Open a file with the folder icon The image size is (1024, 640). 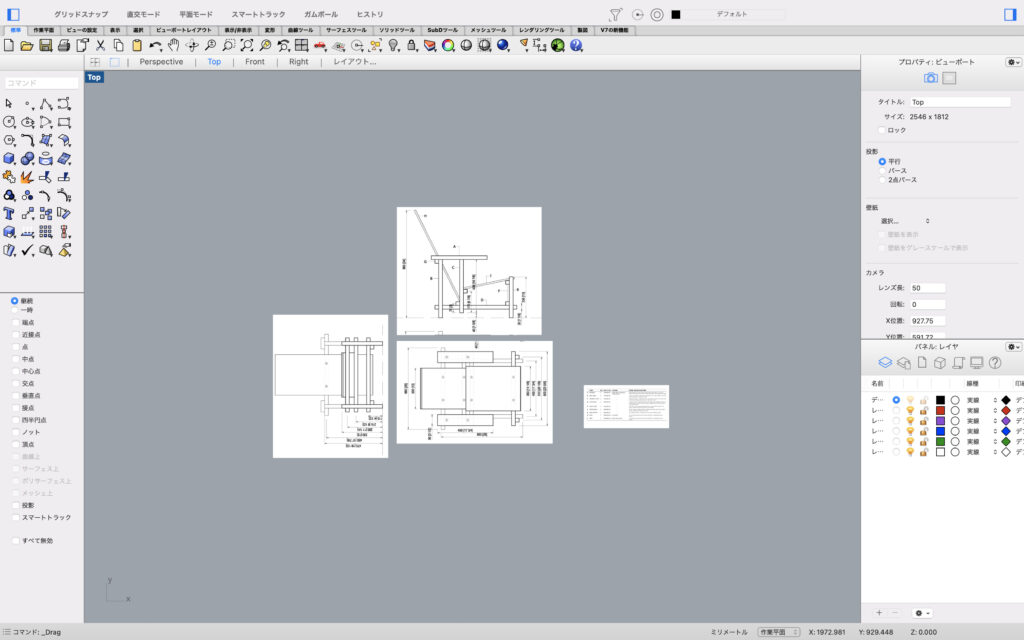(x=27, y=45)
